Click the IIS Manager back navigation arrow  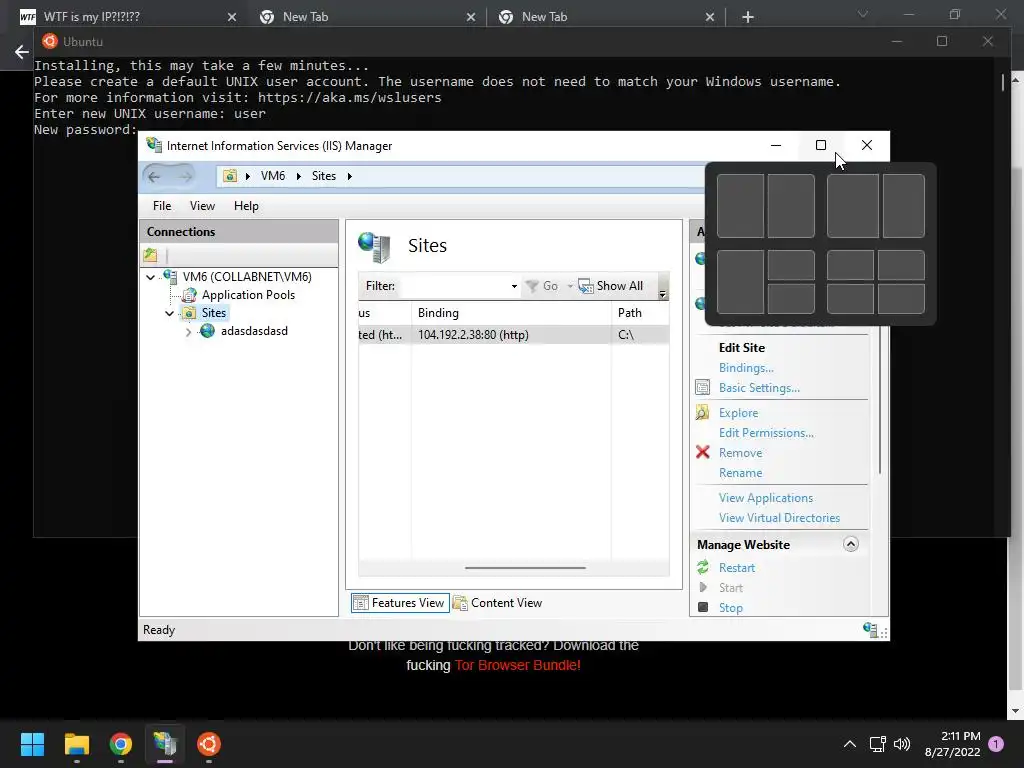154,176
